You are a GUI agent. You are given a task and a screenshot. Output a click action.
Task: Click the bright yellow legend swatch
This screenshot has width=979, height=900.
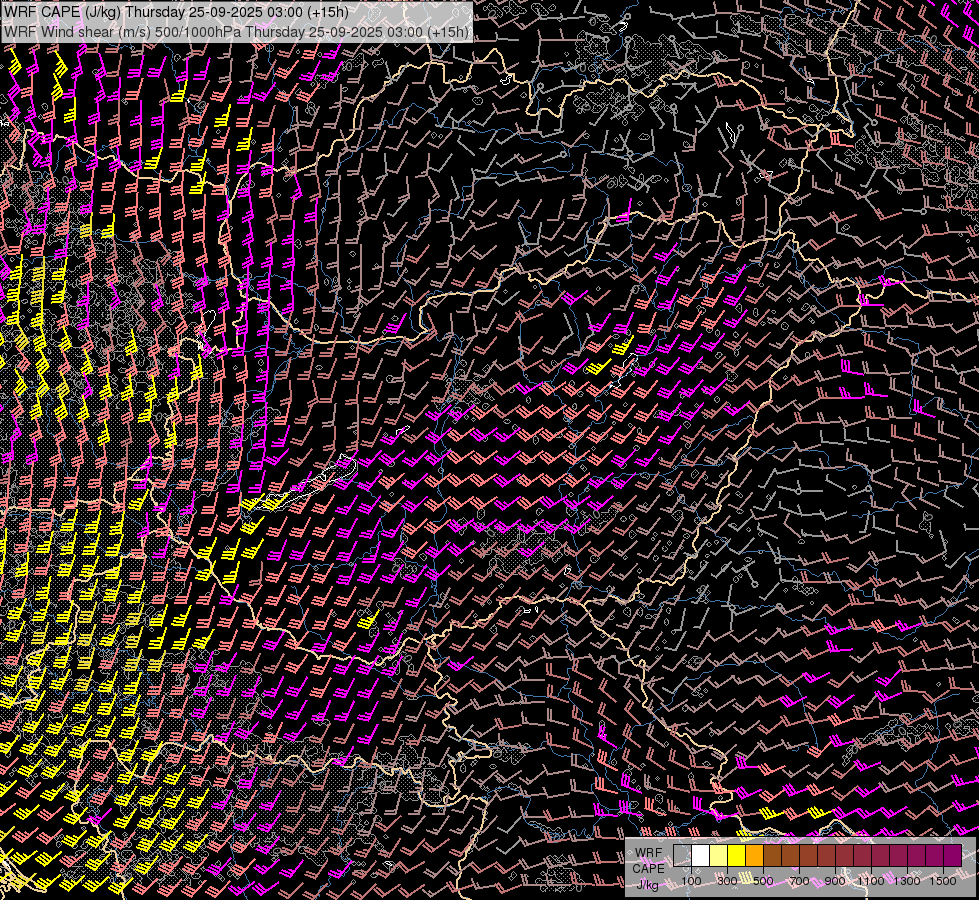pos(737,855)
